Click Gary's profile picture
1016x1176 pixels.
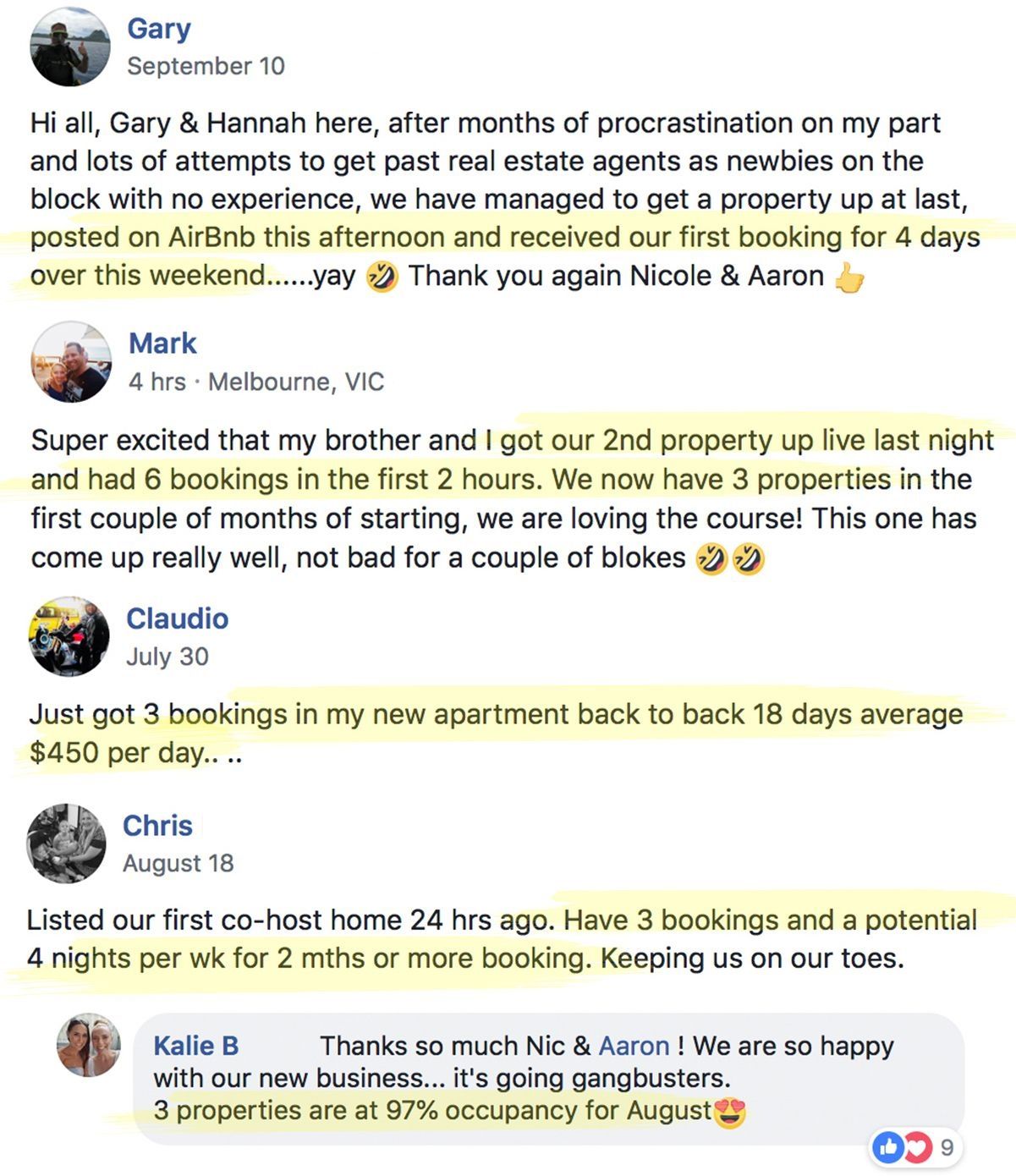click(x=70, y=47)
